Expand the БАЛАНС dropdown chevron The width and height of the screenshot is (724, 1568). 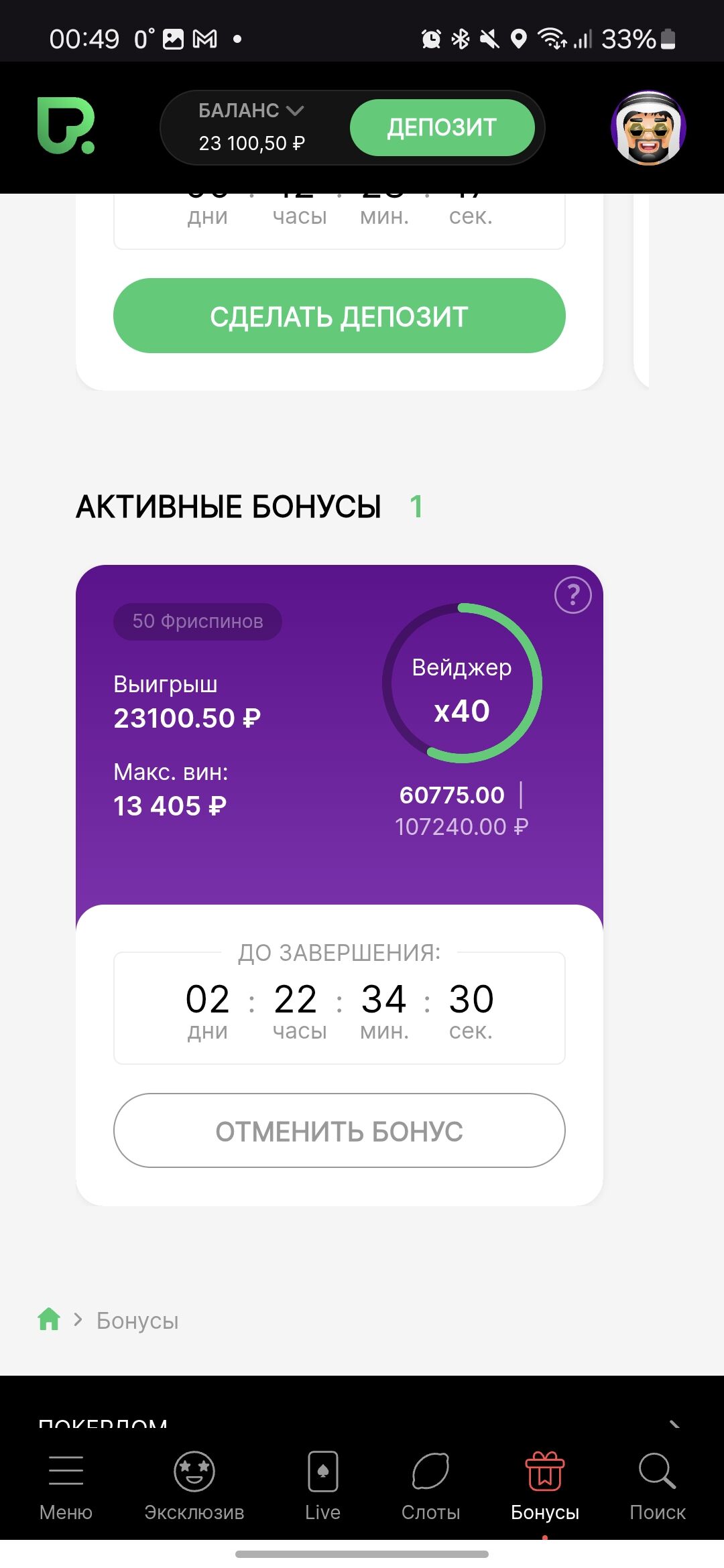pos(295,111)
